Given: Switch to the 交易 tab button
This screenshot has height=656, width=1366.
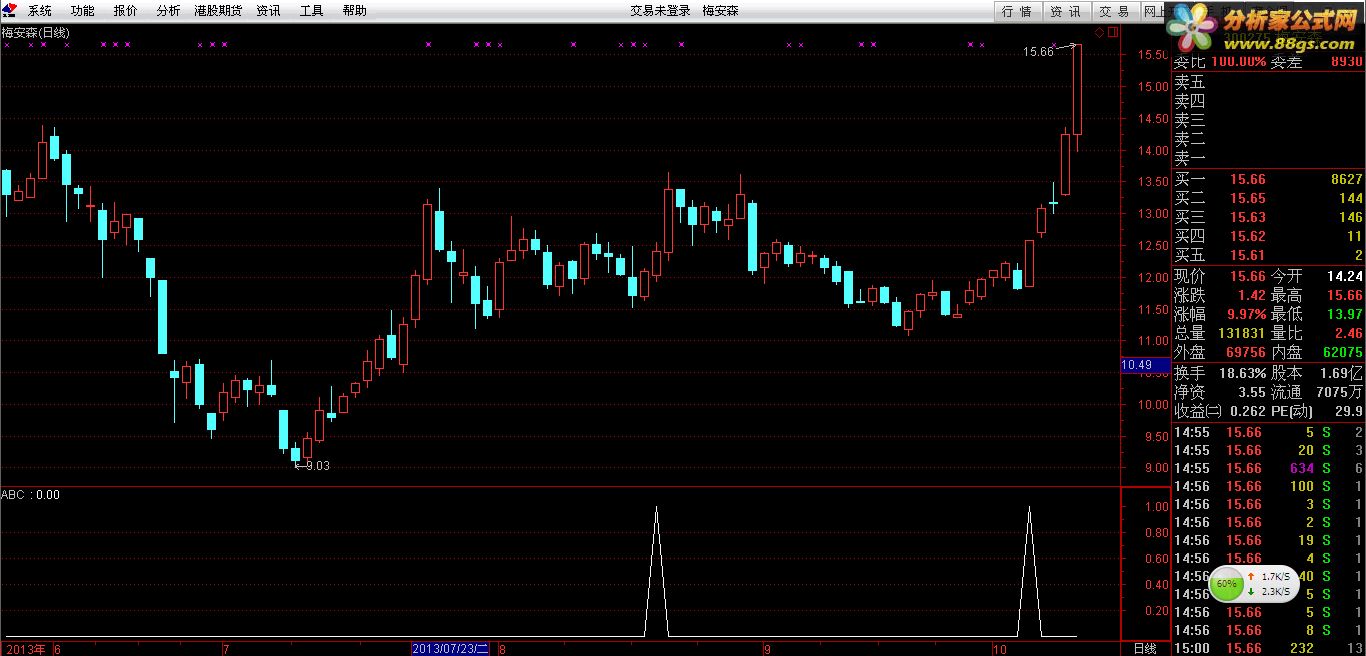Looking at the screenshot, I should 1114,11.
